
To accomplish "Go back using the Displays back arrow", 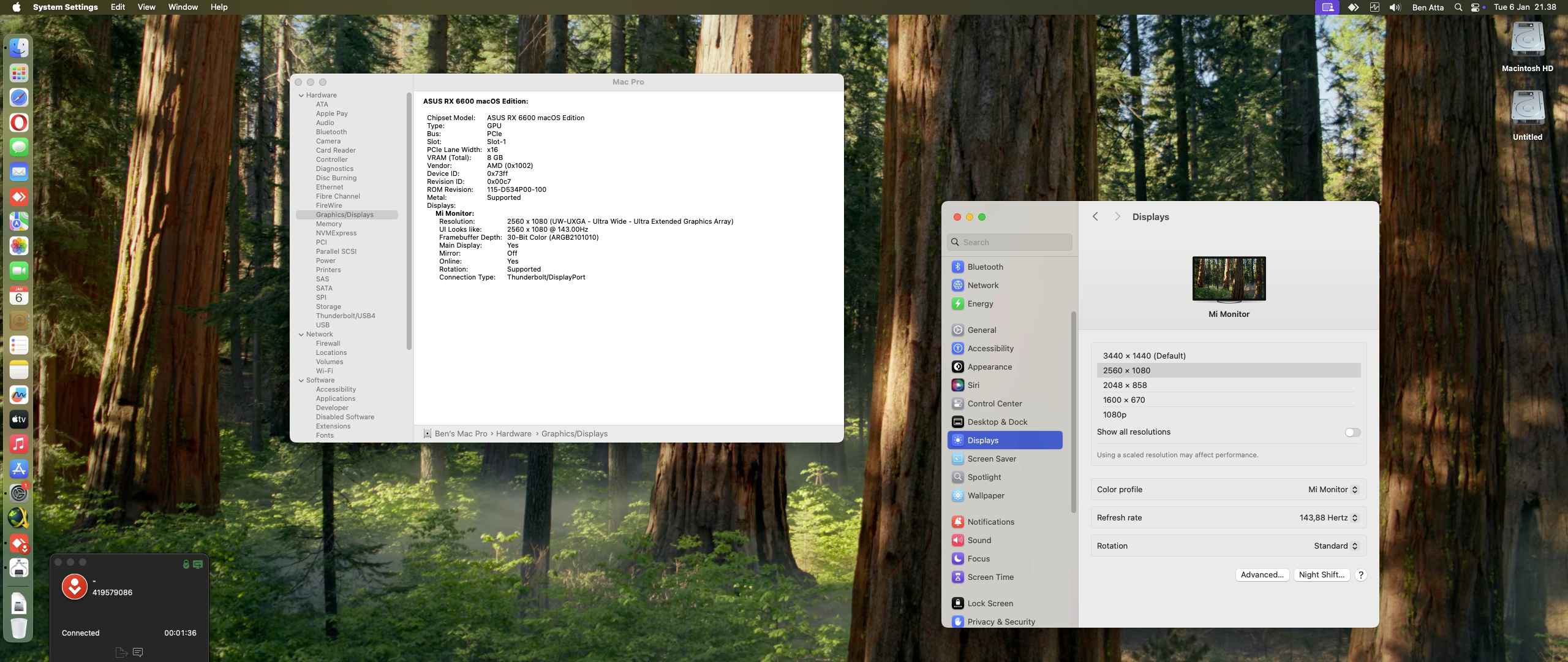I will tap(1095, 216).
